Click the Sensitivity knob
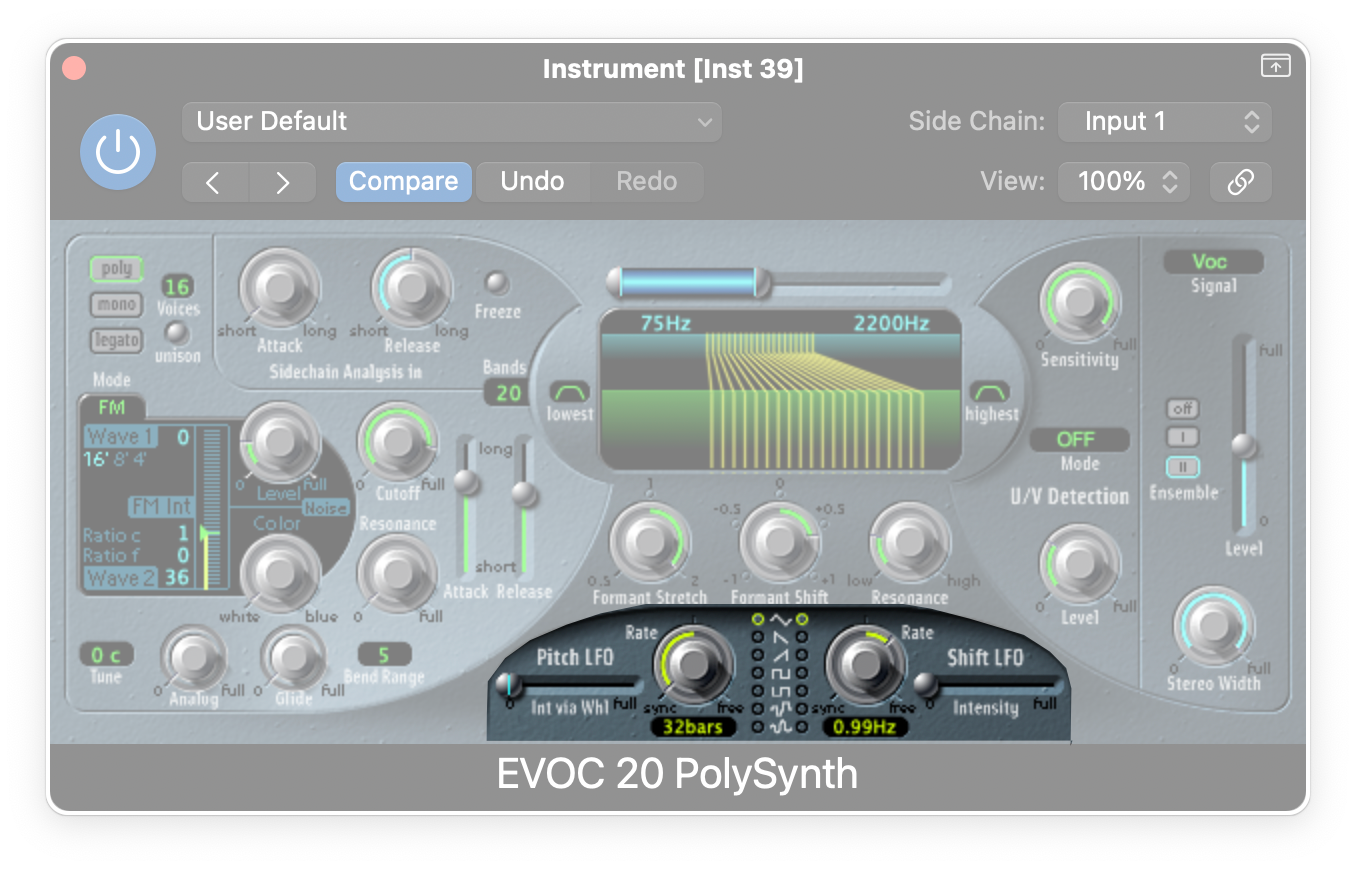This screenshot has width=1356, height=870. point(1079,302)
